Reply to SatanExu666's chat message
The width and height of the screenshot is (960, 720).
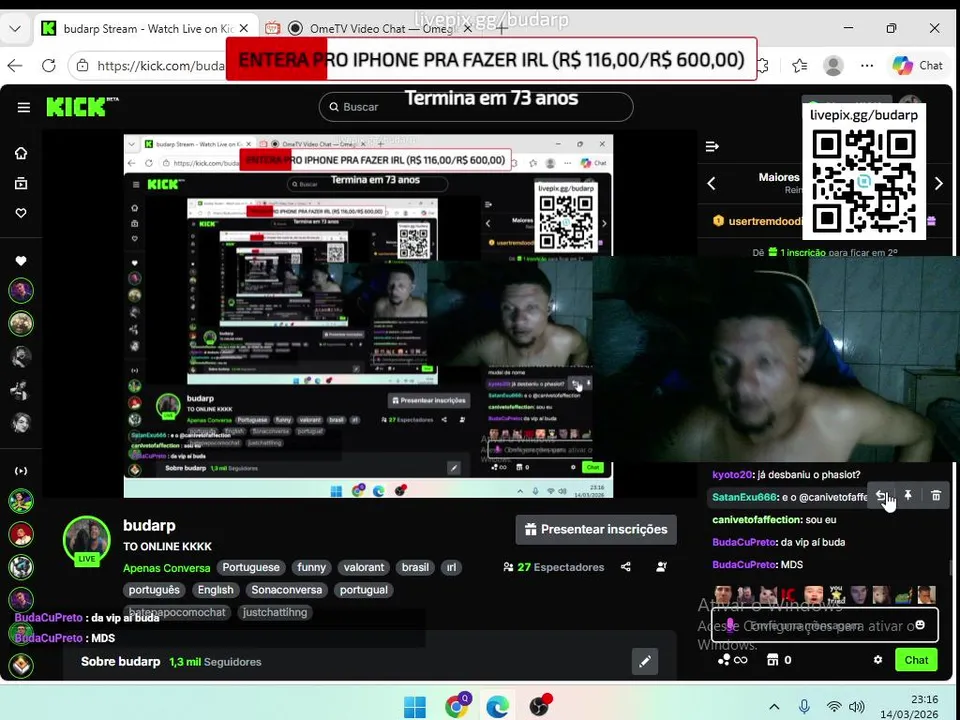click(880, 496)
